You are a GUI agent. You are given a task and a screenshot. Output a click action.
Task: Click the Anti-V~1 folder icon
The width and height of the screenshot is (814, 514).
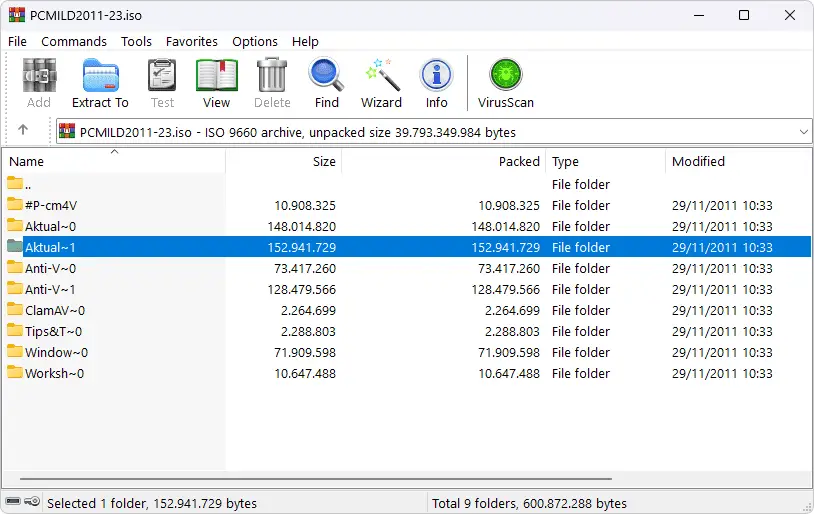click(15, 288)
